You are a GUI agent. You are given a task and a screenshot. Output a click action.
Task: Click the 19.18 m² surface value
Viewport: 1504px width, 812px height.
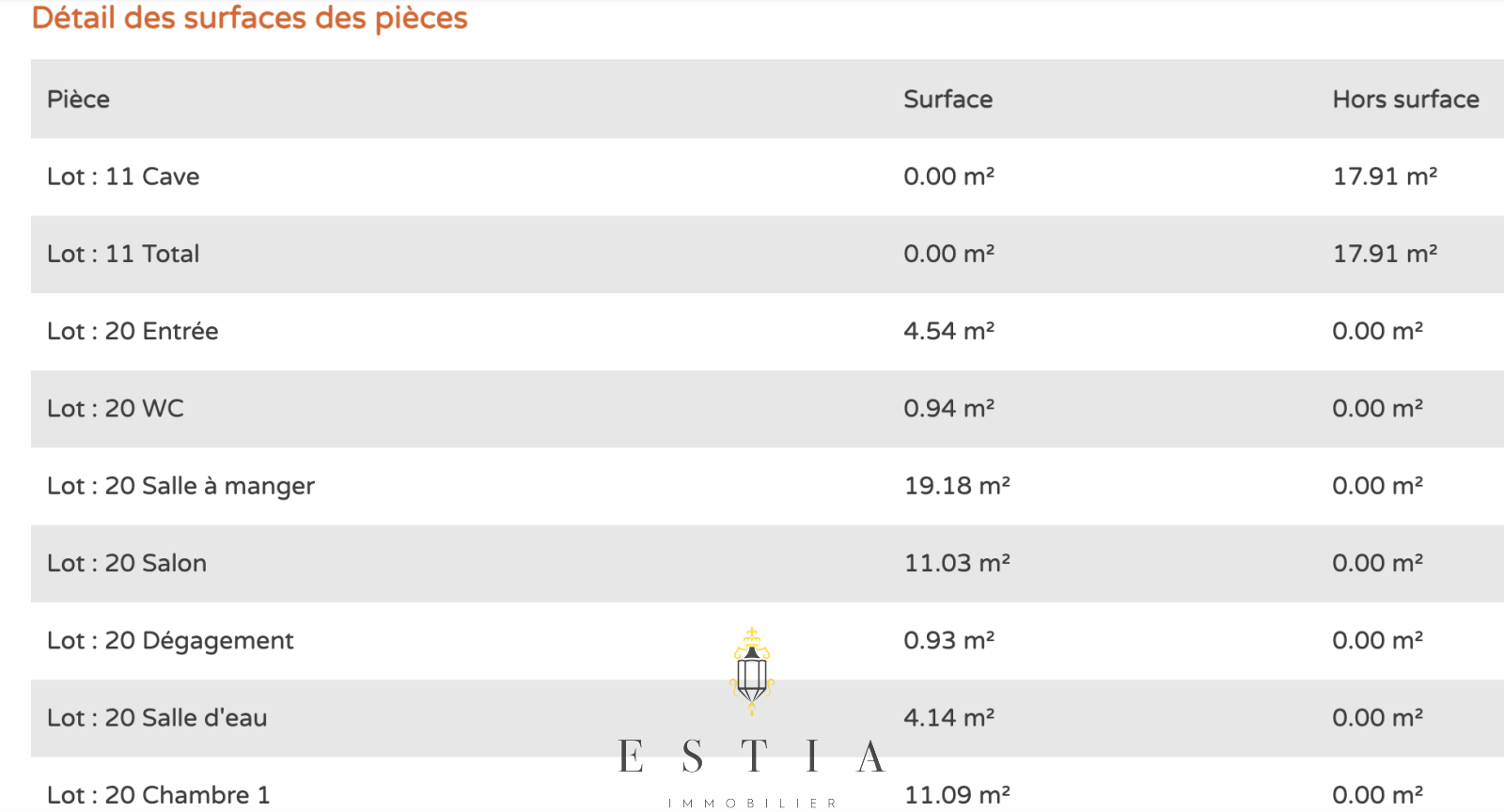coord(957,486)
